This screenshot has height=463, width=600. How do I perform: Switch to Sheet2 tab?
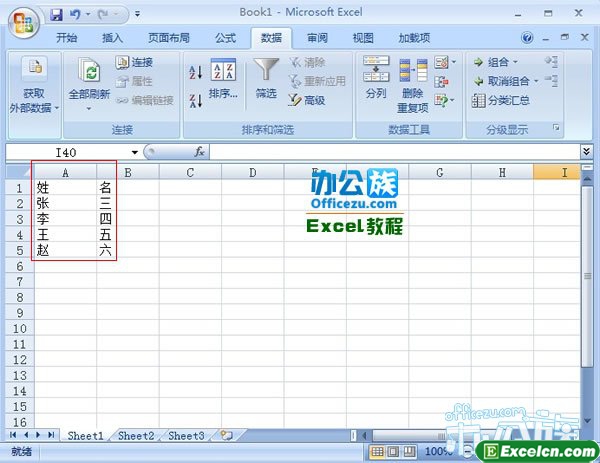[136, 436]
